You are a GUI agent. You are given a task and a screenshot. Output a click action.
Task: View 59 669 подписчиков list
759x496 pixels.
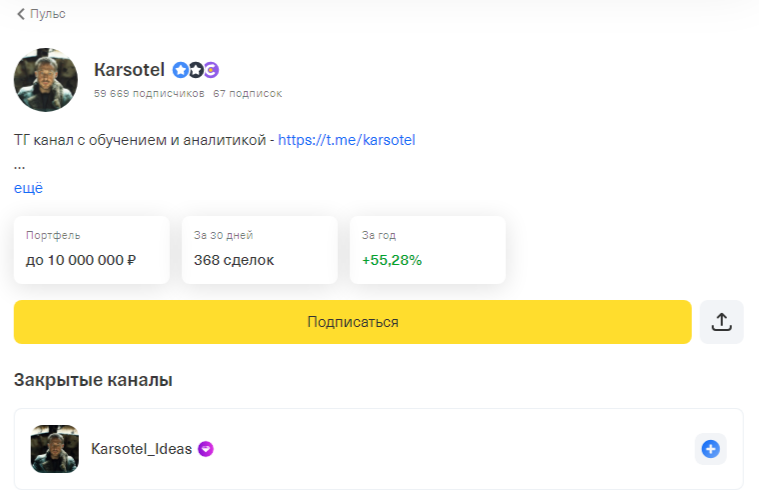click(x=149, y=93)
